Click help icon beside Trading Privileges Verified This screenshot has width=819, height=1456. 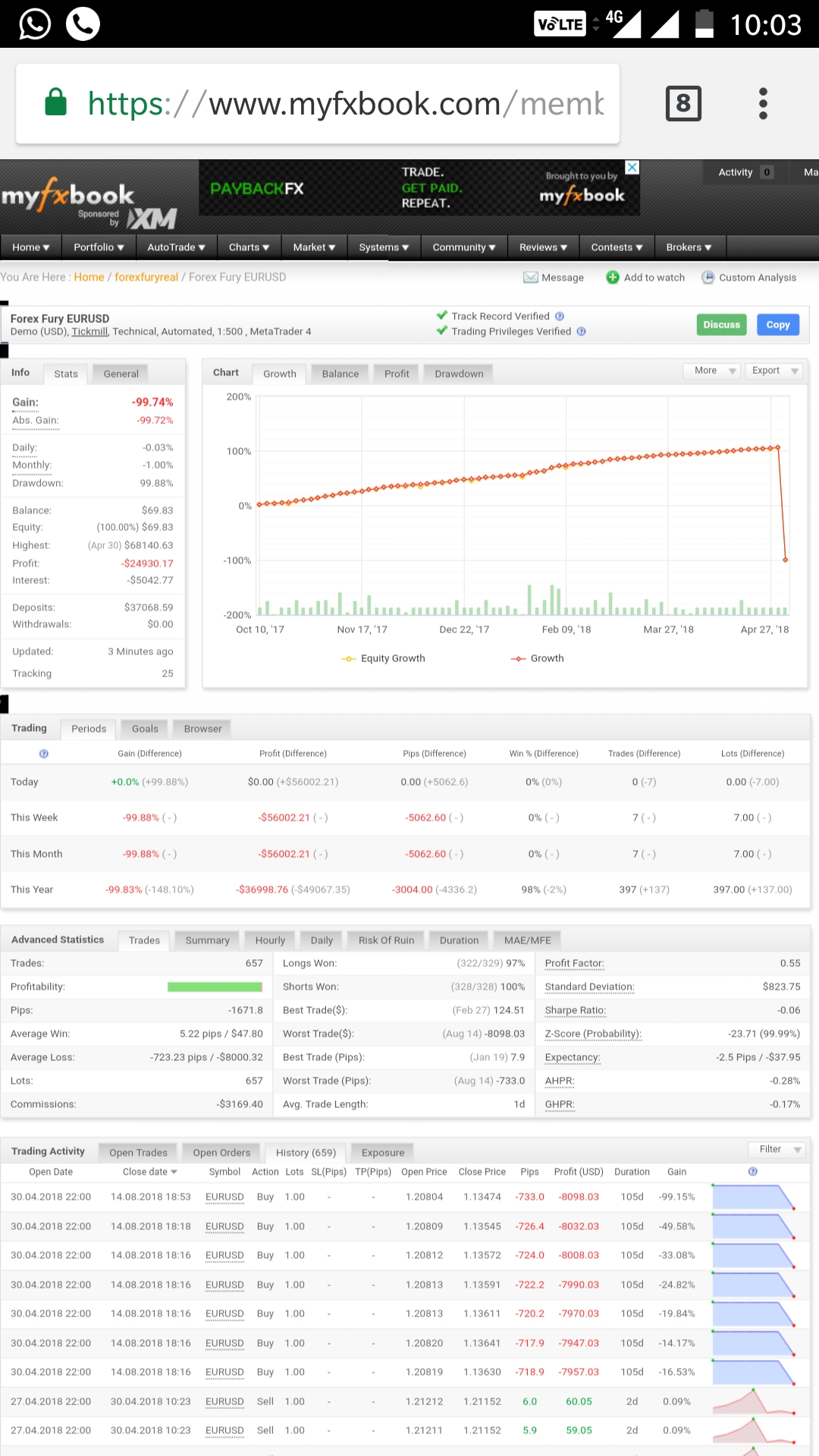click(x=582, y=331)
